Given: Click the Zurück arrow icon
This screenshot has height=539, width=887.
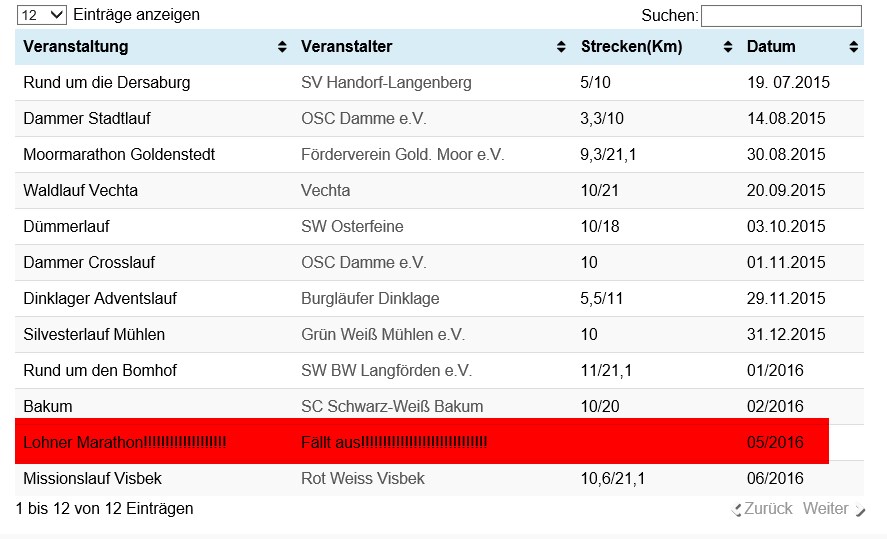Looking at the screenshot, I should [736, 510].
